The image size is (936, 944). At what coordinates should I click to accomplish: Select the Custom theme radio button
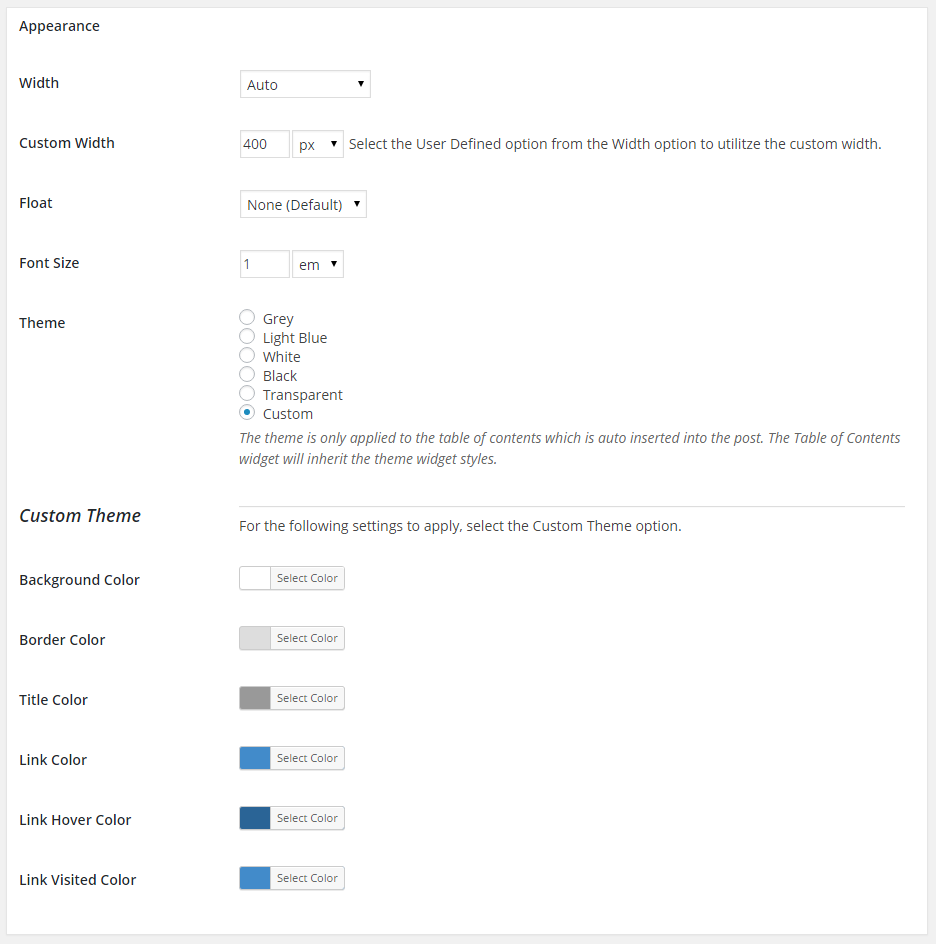(247, 413)
